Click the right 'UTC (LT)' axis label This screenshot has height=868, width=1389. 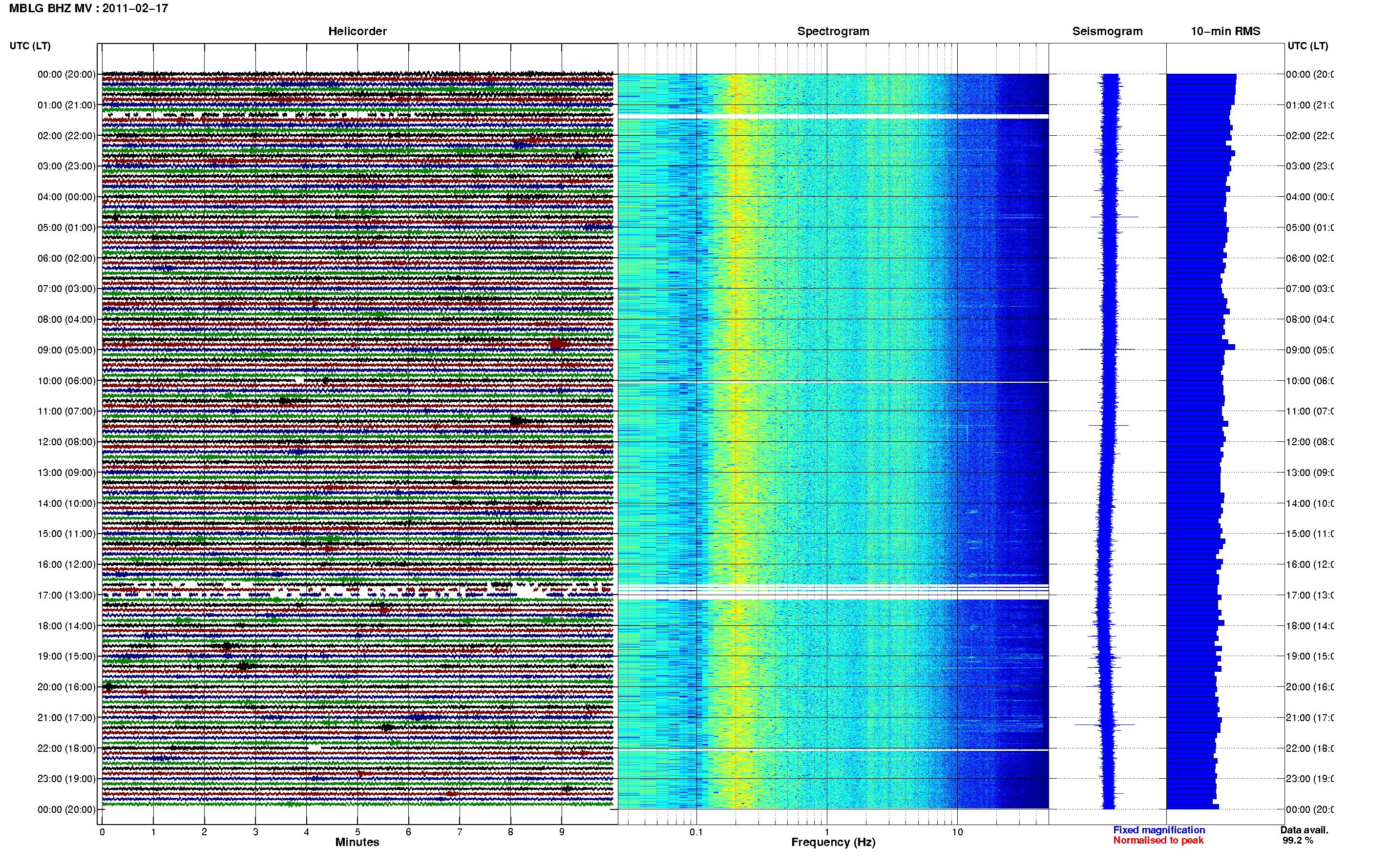point(1307,46)
